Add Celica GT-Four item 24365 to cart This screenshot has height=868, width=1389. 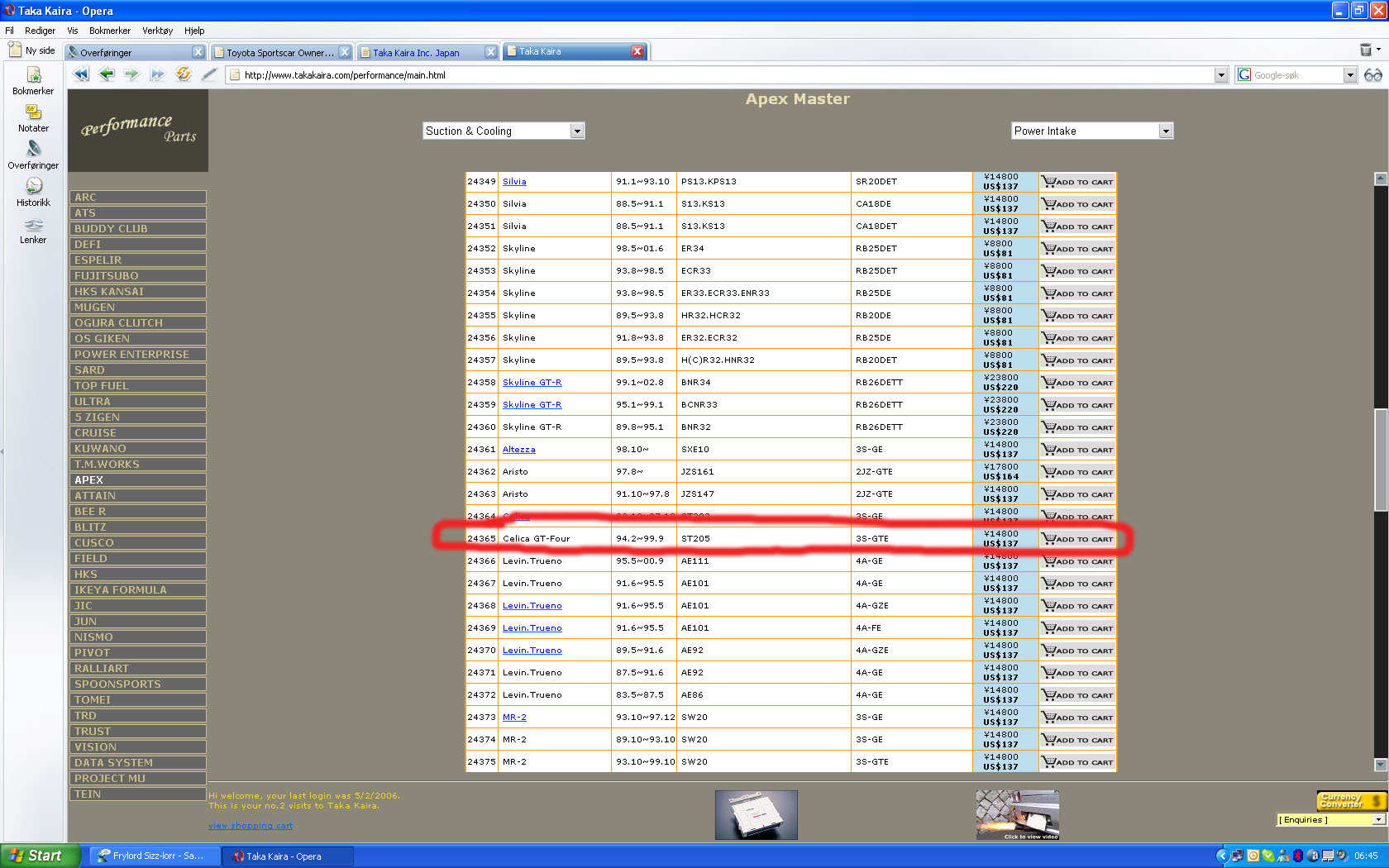(1077, 539)
